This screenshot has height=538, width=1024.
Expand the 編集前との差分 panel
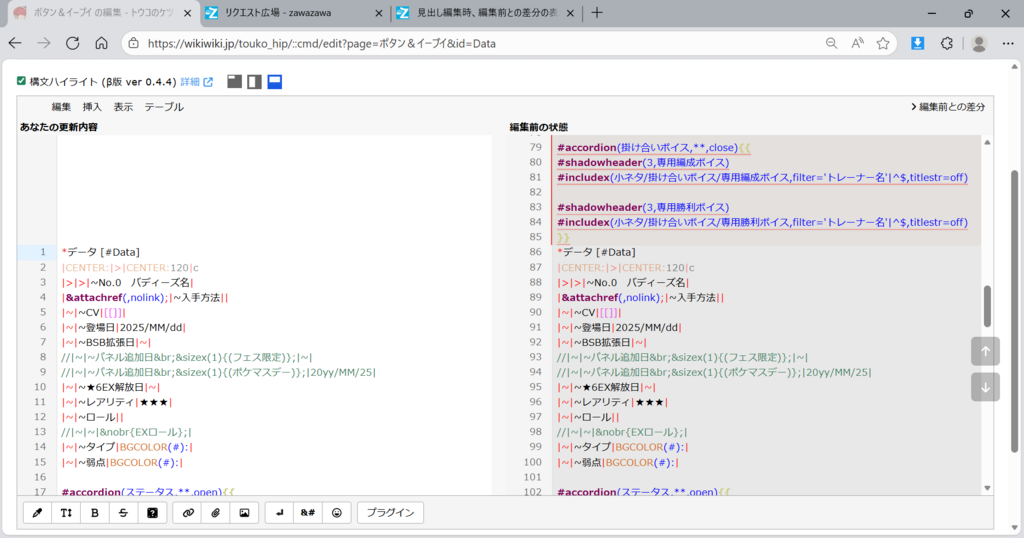947,107
